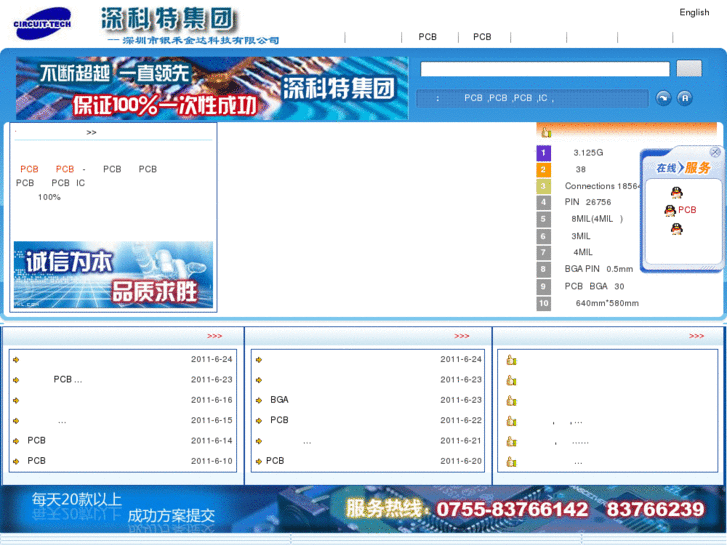Select the purple rank badge number 1
The image size is (727, 545).
(543, 153)
